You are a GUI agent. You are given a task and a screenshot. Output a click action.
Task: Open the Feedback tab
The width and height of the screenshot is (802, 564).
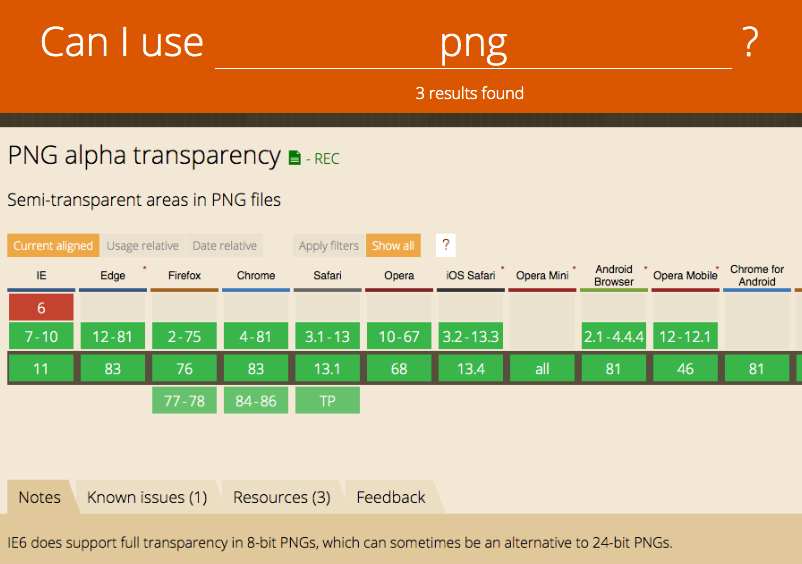coord(391,497)
